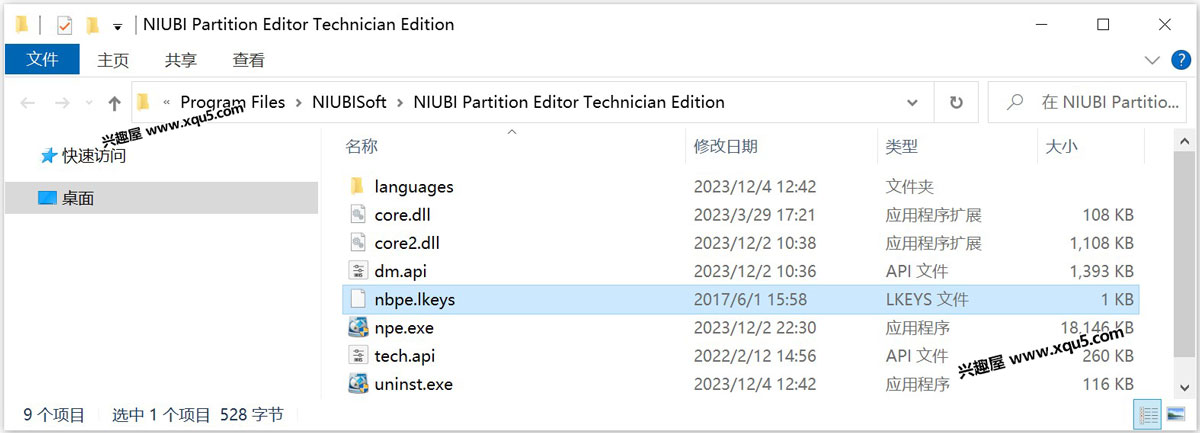1200x433 pixels.
Task: Click the 1,393 KB size cell
Action: 1102,270
